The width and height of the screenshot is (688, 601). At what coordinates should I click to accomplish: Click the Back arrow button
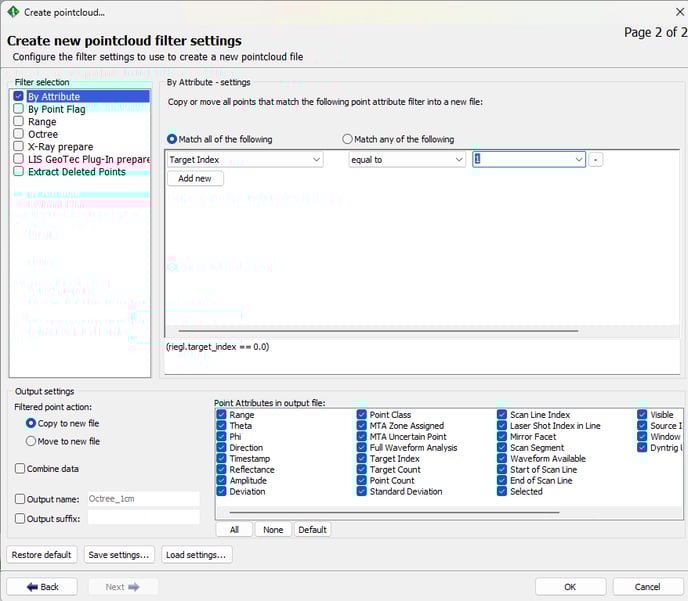[x=42, y=587]
